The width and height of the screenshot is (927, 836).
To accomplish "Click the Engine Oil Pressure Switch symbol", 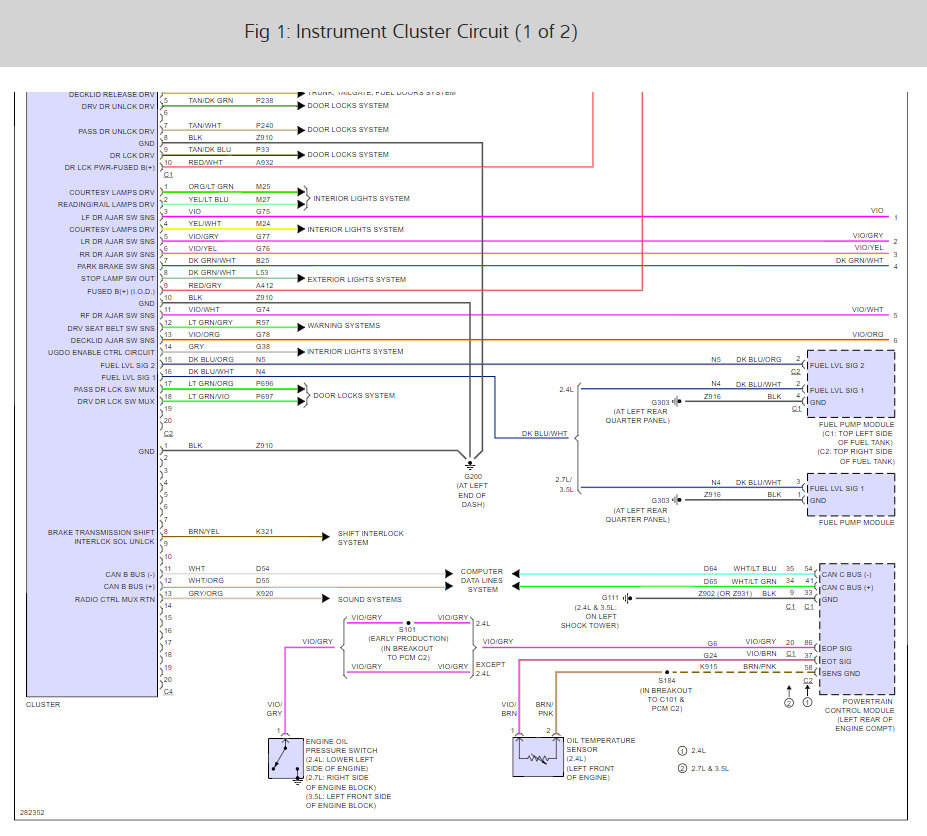I will click(286, 758).
